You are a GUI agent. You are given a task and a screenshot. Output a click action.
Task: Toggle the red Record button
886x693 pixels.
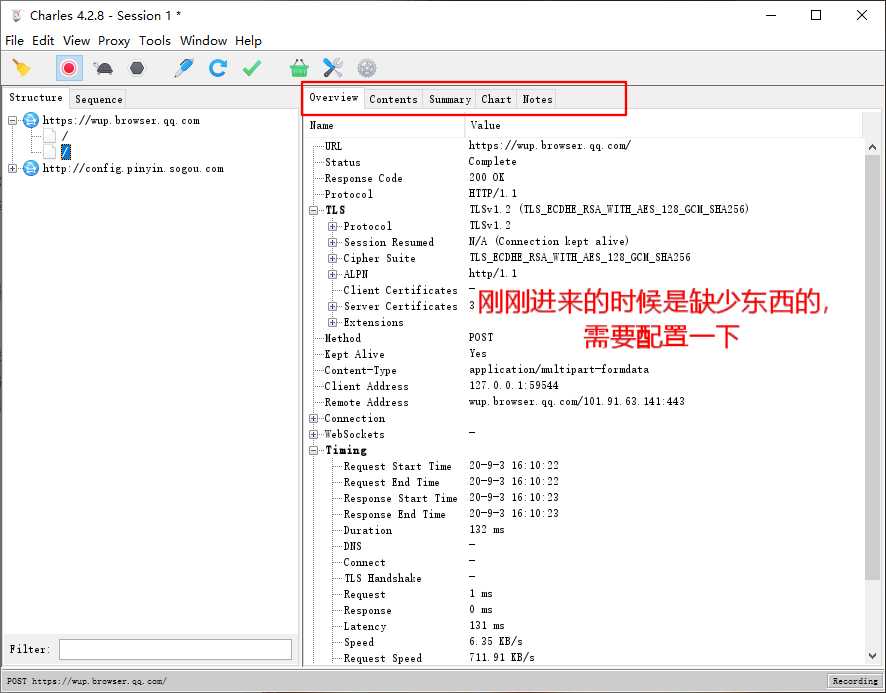69,68
